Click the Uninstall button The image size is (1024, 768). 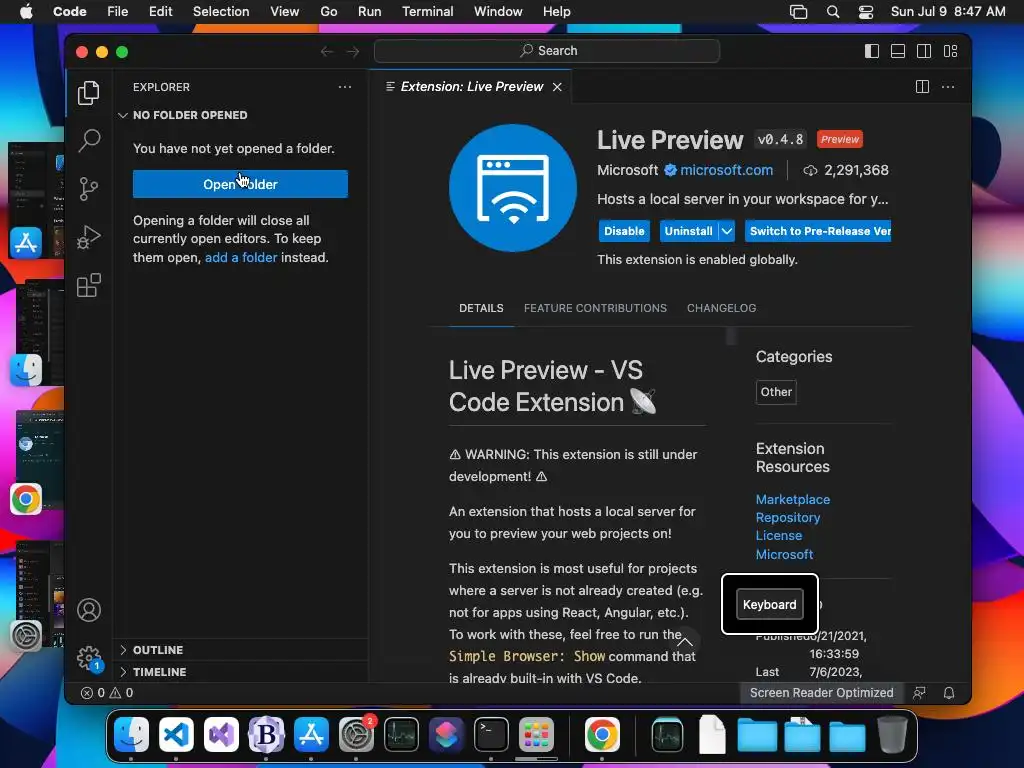click(x=688, y=231)
